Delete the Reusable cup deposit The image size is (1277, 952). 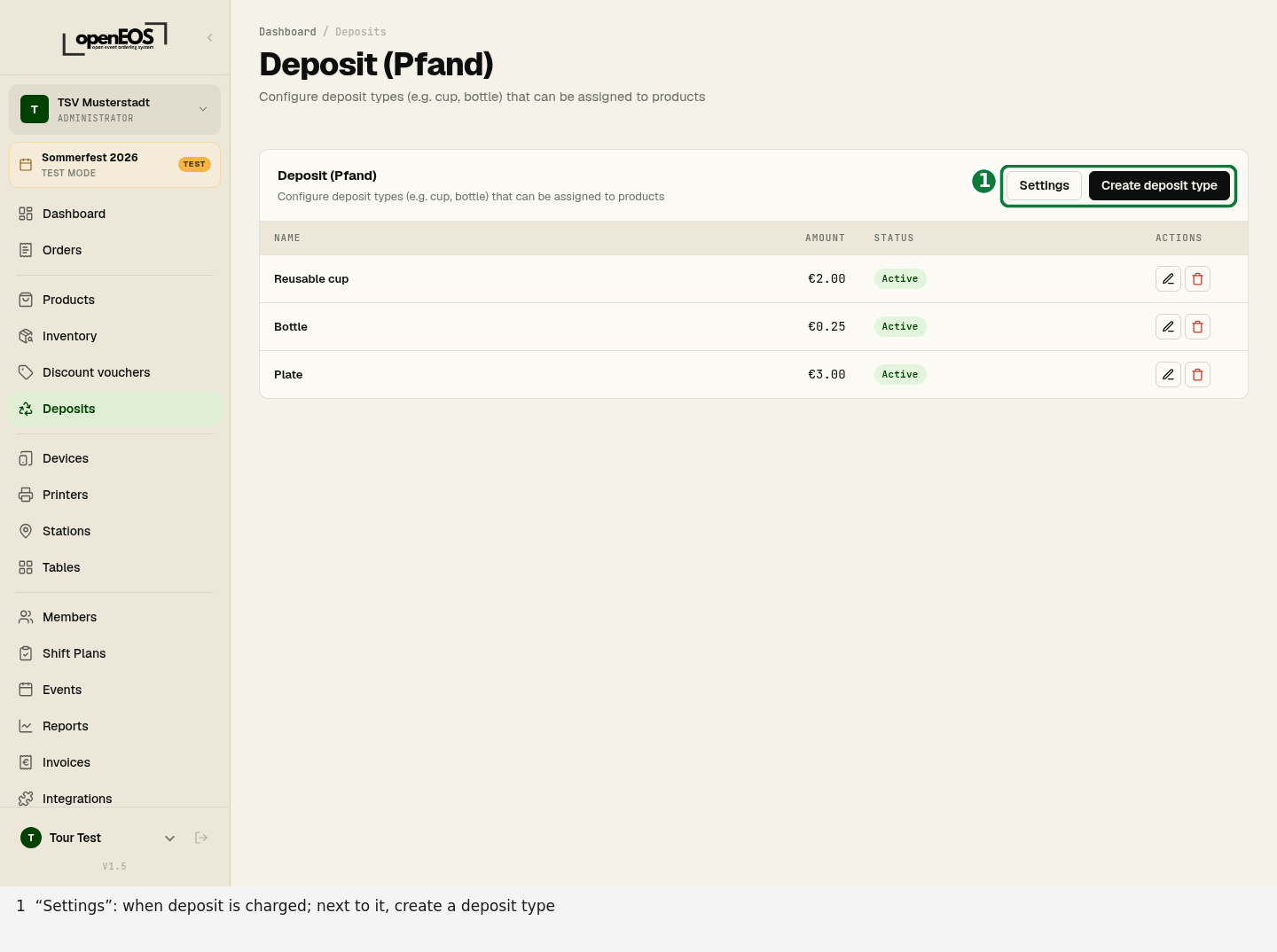click(x=1197, y=279)
